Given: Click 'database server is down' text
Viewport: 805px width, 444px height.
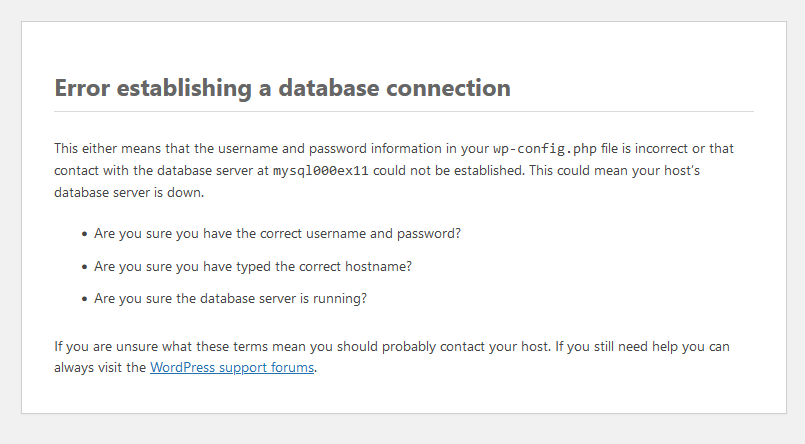Looking at the screenshot, I should pyautogui.click(x=129, y=192).
